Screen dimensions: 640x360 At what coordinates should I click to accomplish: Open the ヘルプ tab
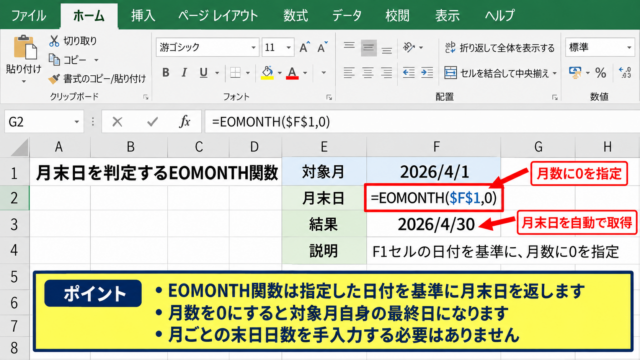click(500, 16)
